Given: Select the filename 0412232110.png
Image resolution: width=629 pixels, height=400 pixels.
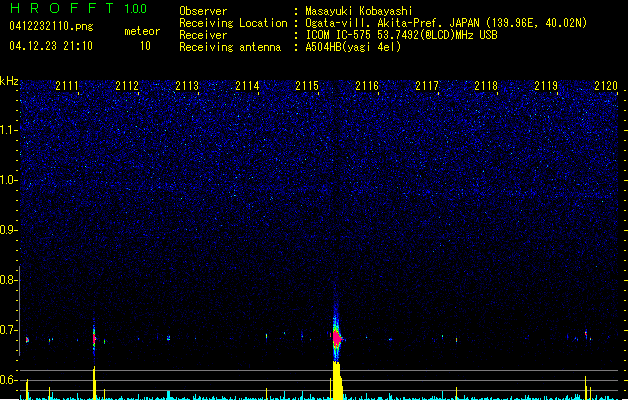Looking at the screenshot, I should (x=51, y=27).
